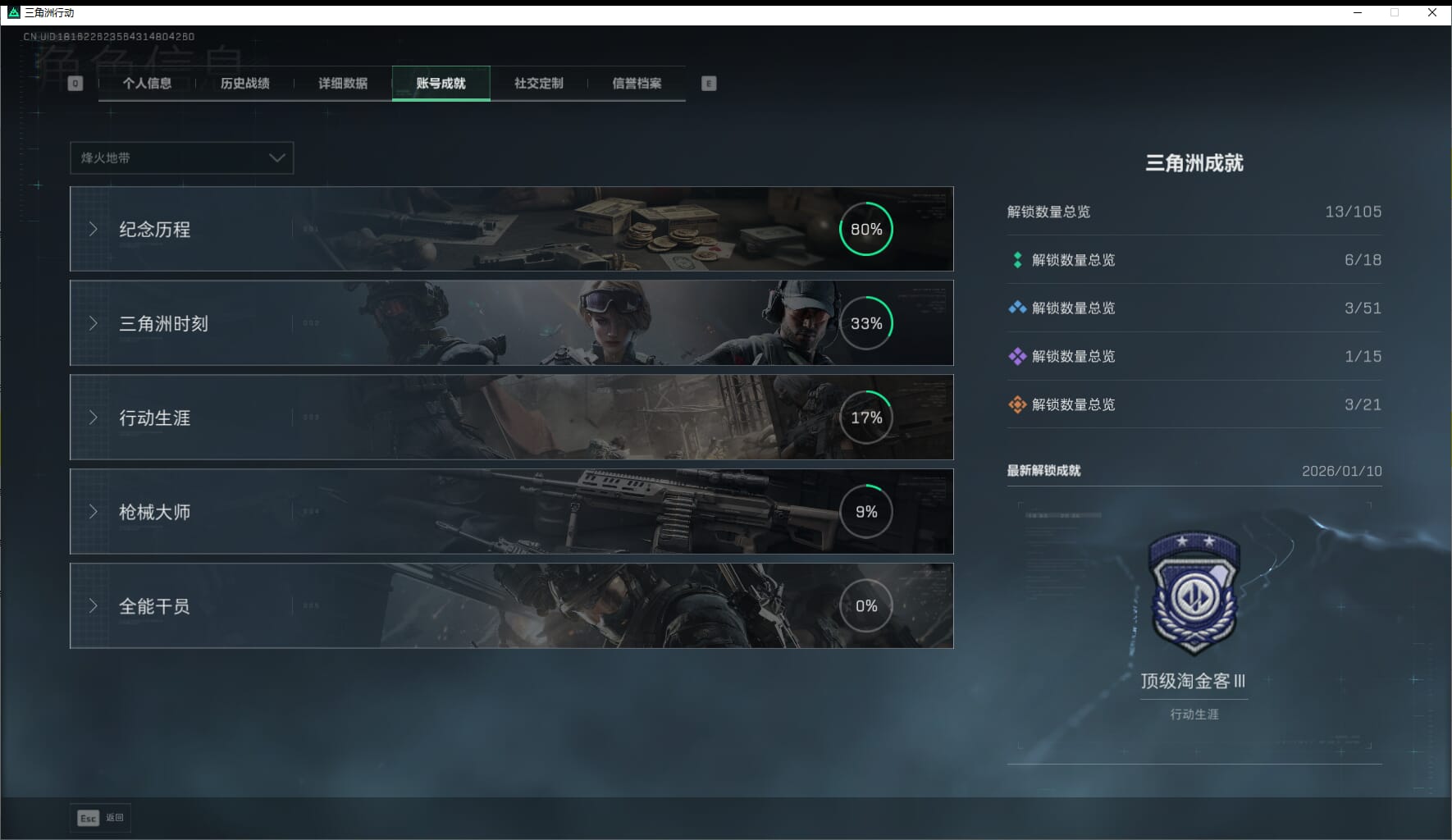
Task: Click the 80% progress ring
Action: pos(866,229)
